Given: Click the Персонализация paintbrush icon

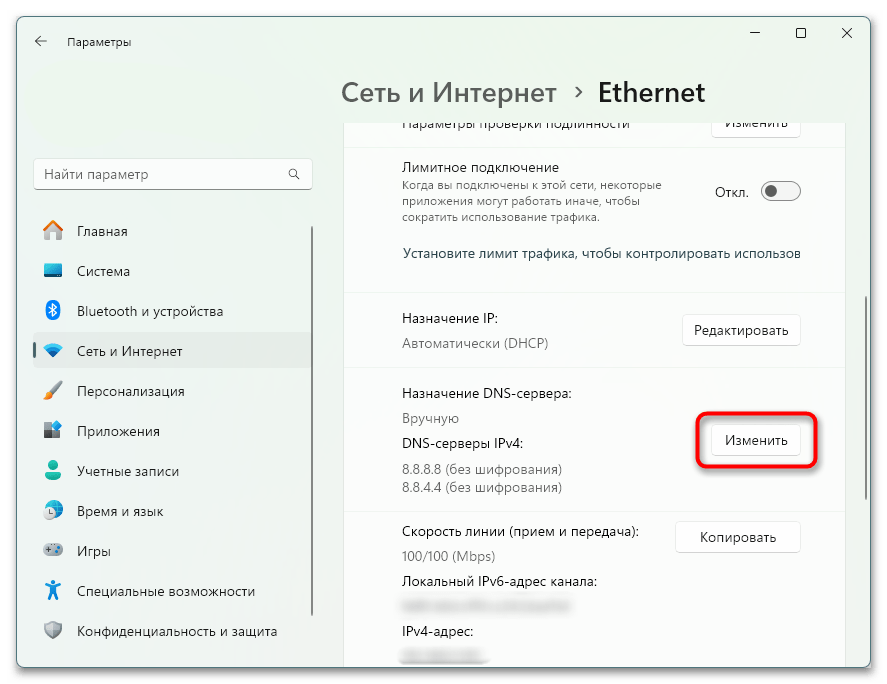Looking at the screenshot, I should coord(53,390).
